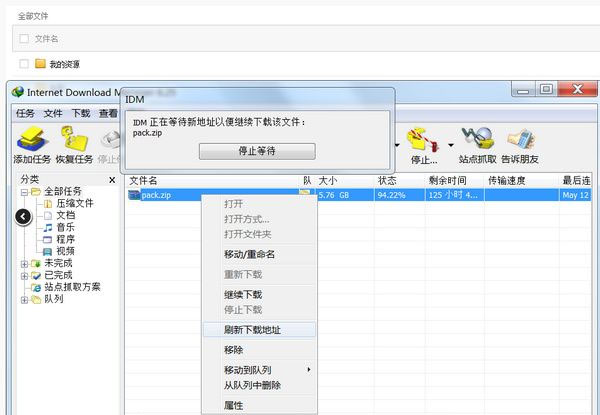This screenshot has height=415, width=600.
Task: Sort by the 文件名 column header
Action: (x=213, y=181)
